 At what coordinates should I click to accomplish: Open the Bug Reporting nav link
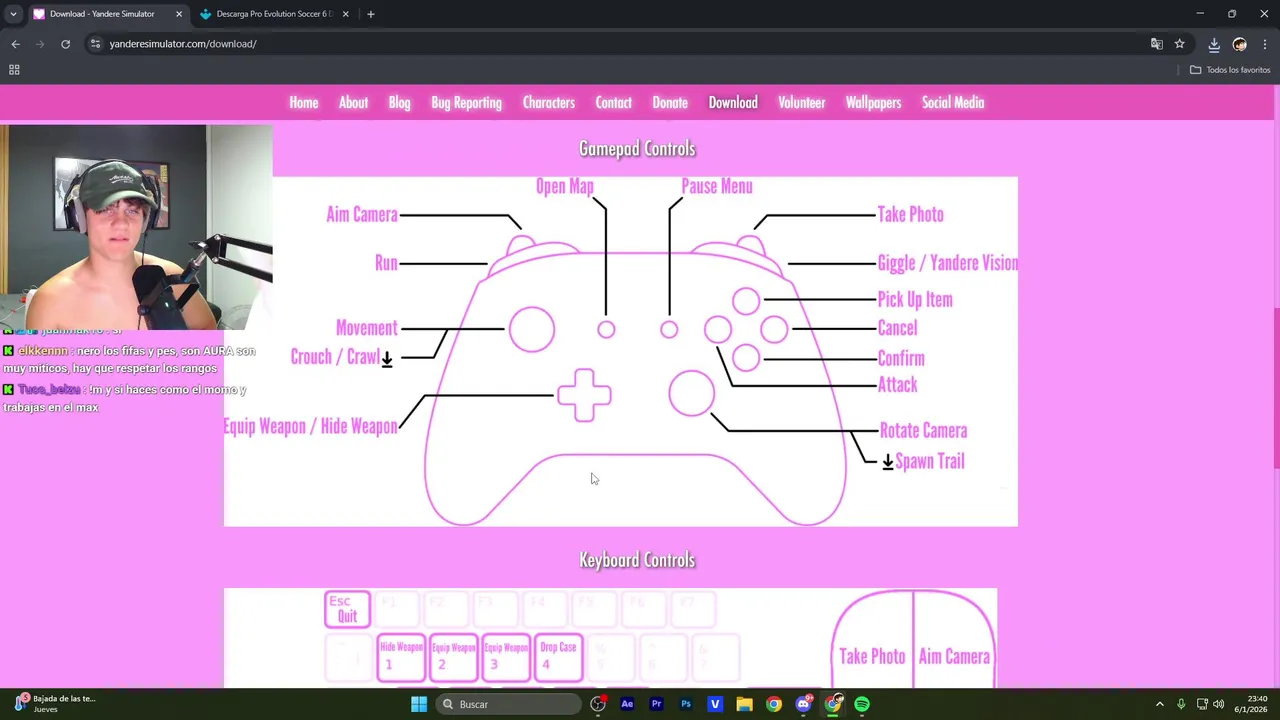(466, 102)
